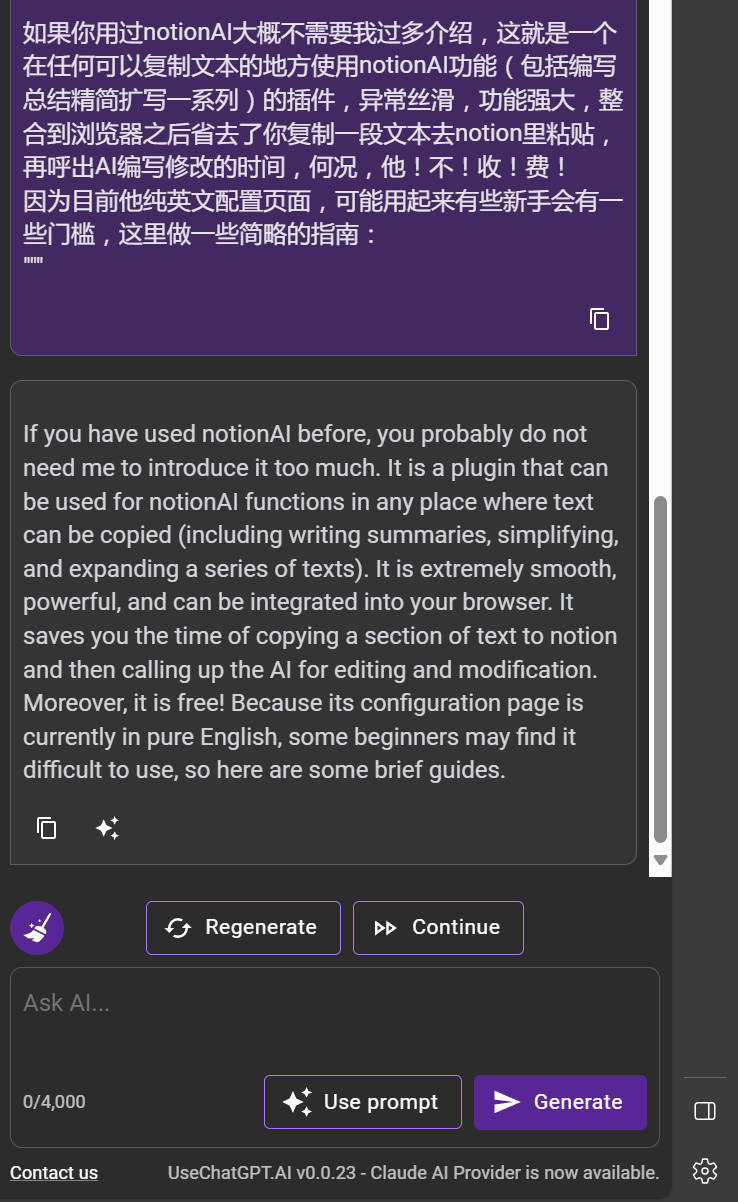Toggle the sidebar panel layout icon
This screenshot has width=738, height=1202.
coord(704,1111)
